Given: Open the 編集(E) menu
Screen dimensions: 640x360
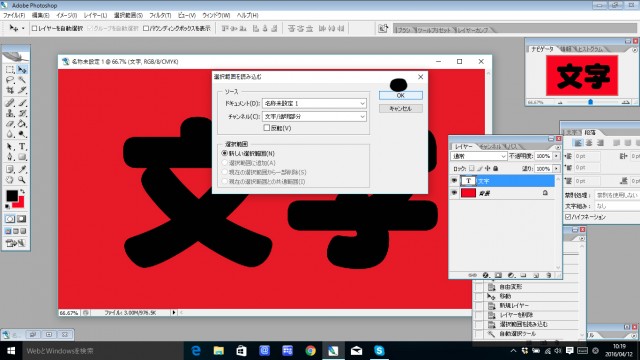Looking at the screenshot, I should pyautogui.click(x=40, y=15).
